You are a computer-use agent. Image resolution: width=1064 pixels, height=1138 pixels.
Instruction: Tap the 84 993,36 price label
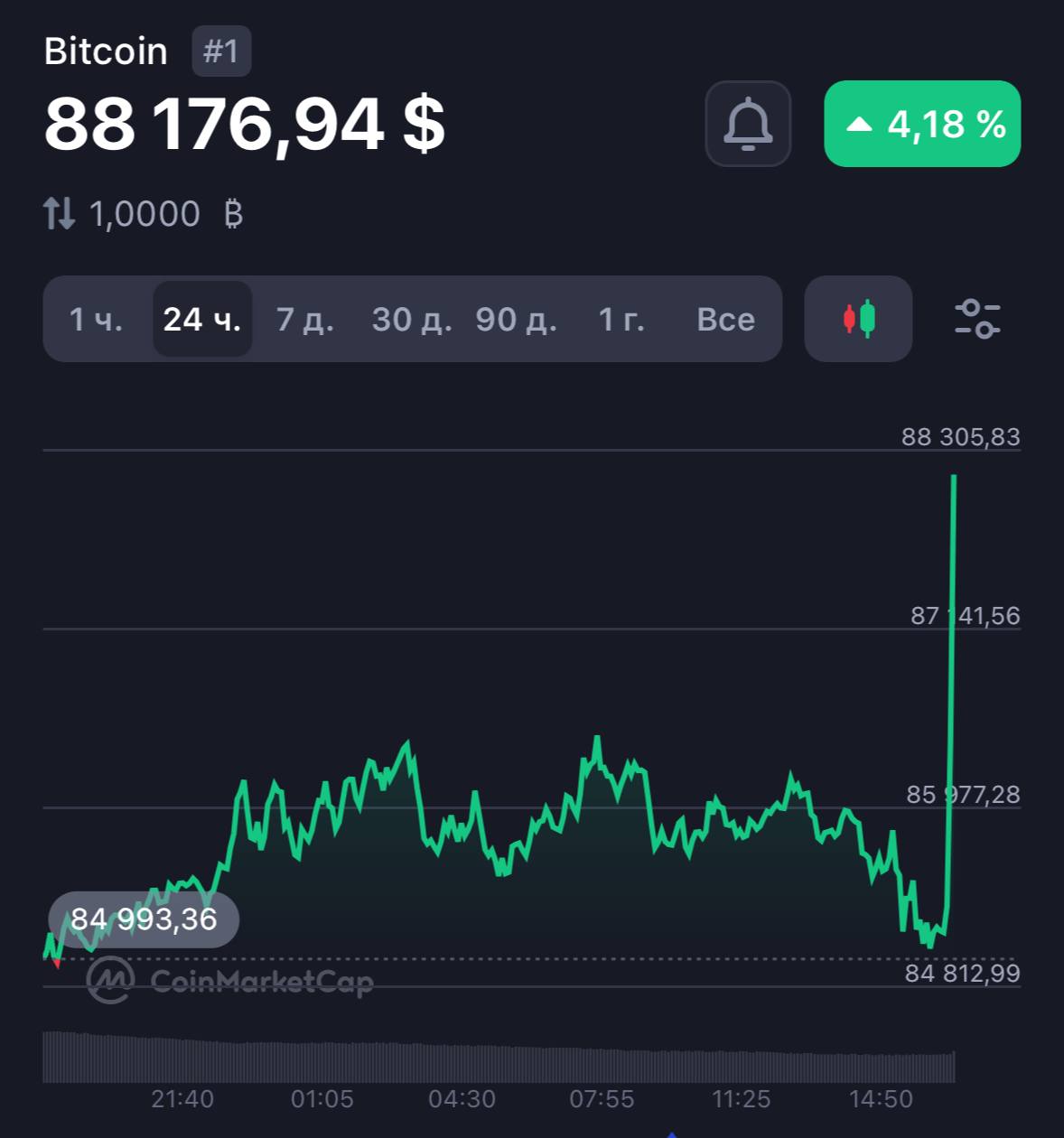[x=144, y=919]
